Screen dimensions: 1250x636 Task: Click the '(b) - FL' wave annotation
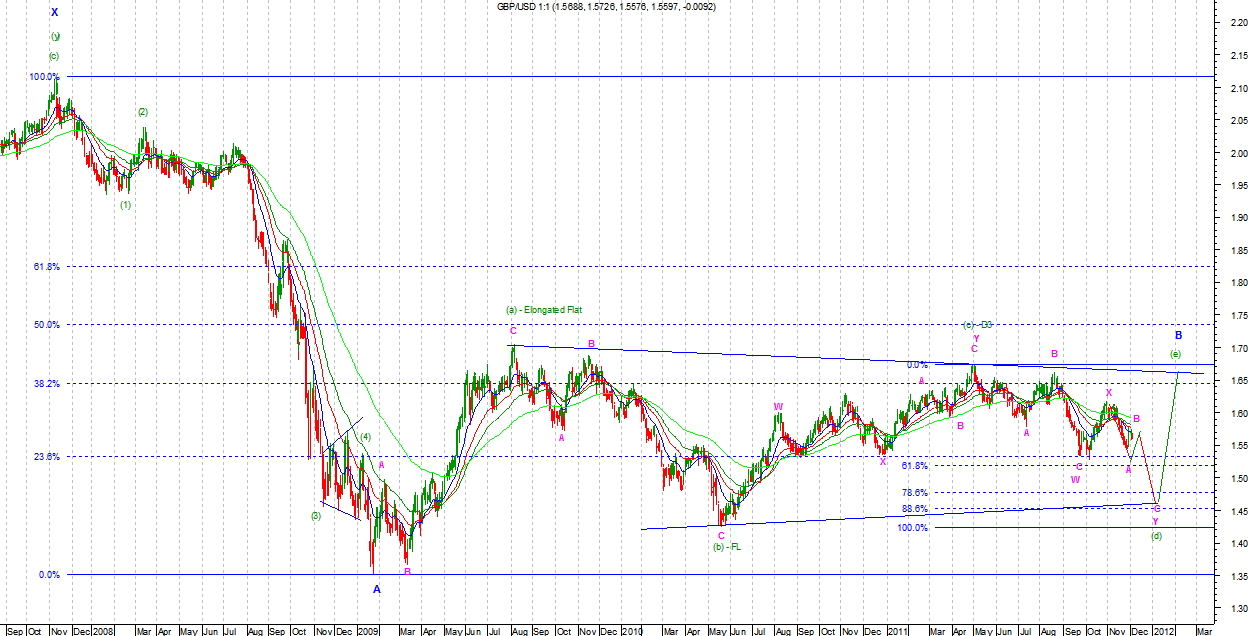point(726,548)
